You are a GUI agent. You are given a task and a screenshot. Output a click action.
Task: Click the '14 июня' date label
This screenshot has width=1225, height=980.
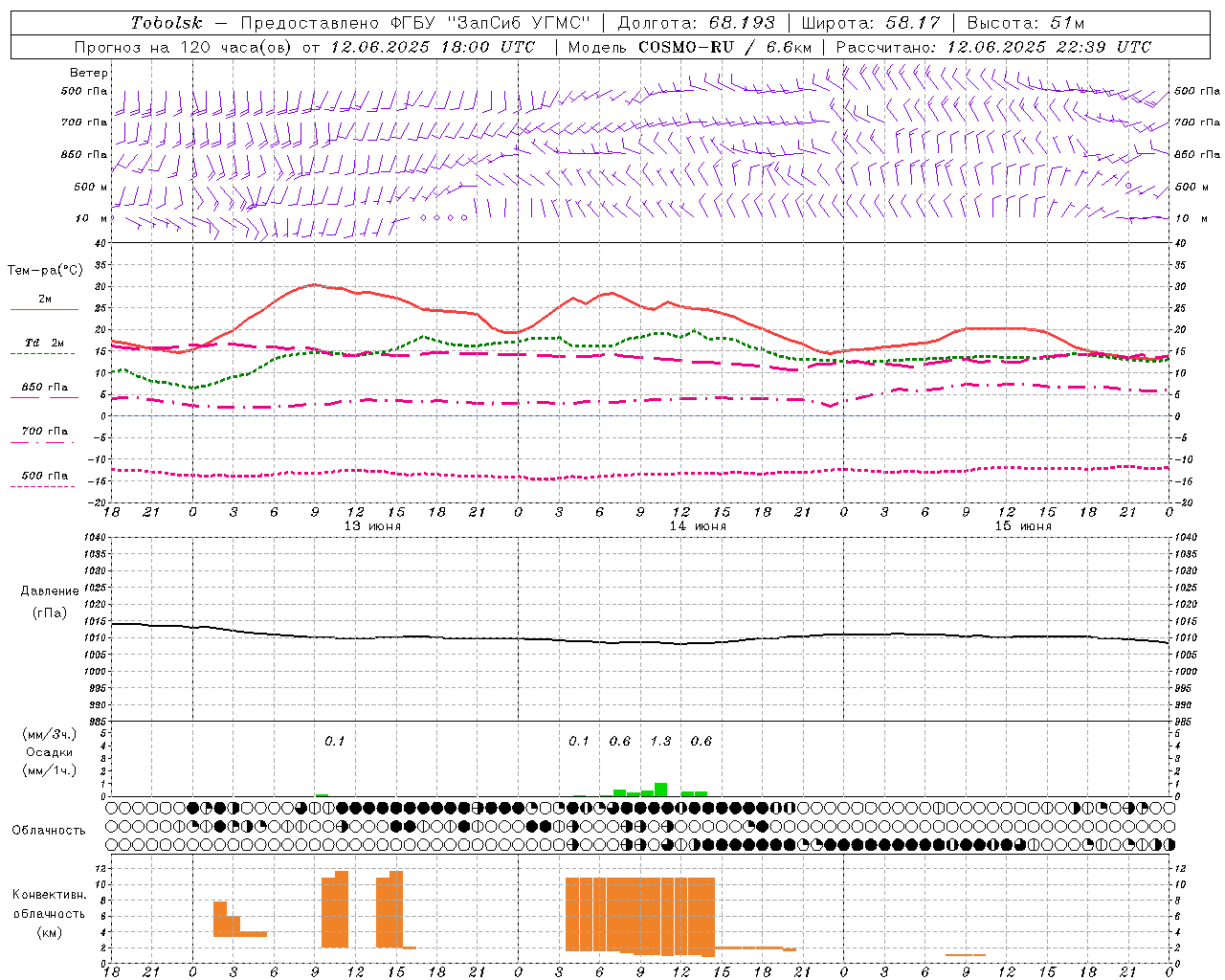(x=698, y=525)
